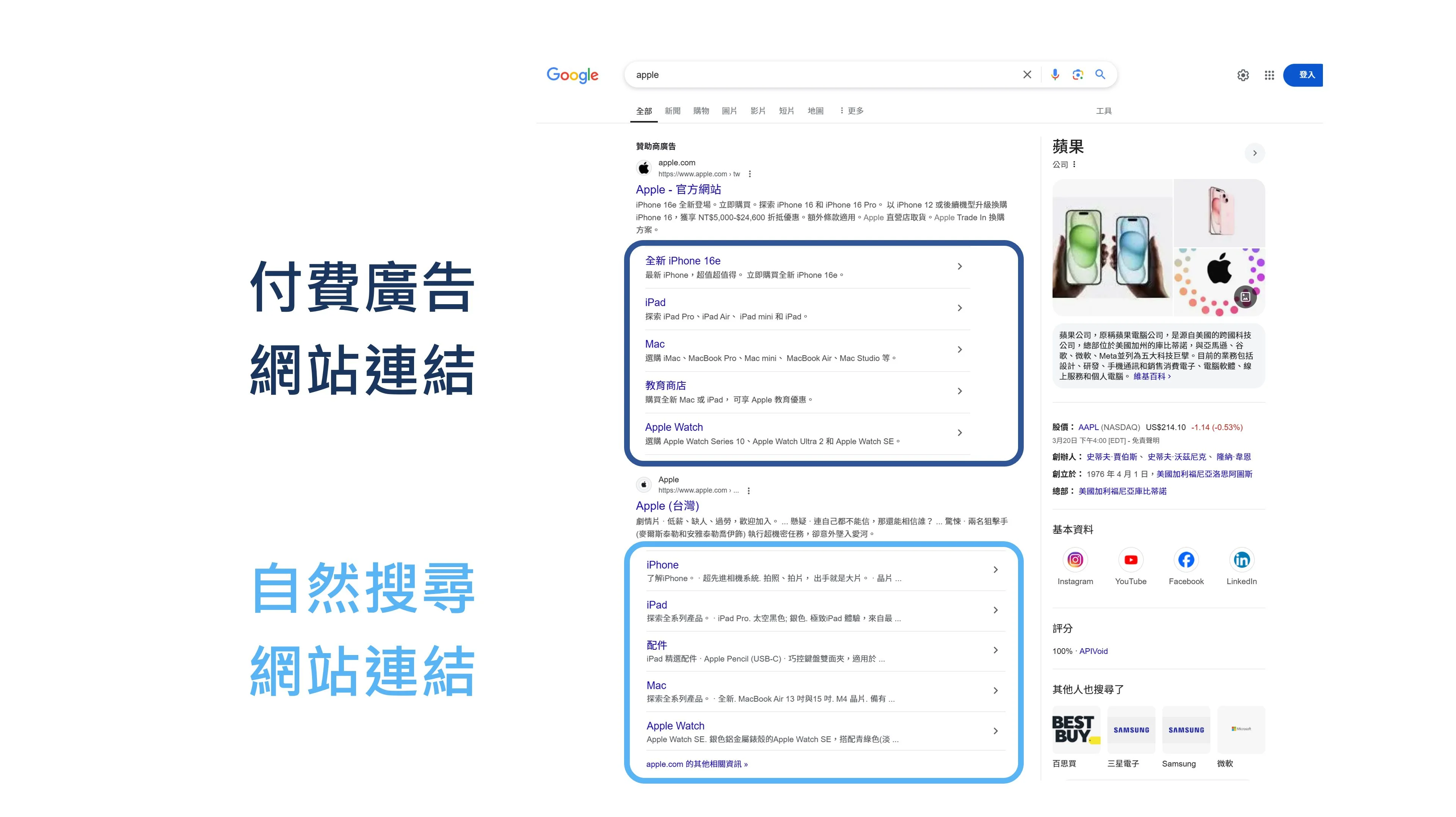
Task: Open Apple's YouTube profile icon
Action: (x=1130, y=560)
